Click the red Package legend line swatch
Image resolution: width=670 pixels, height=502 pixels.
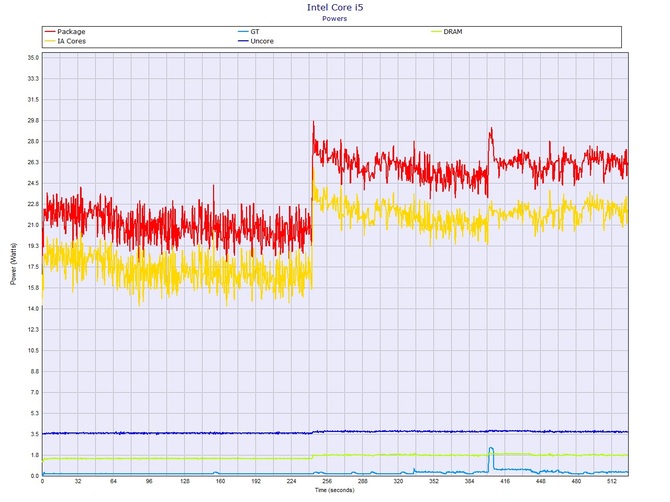(x=50, y=32)
